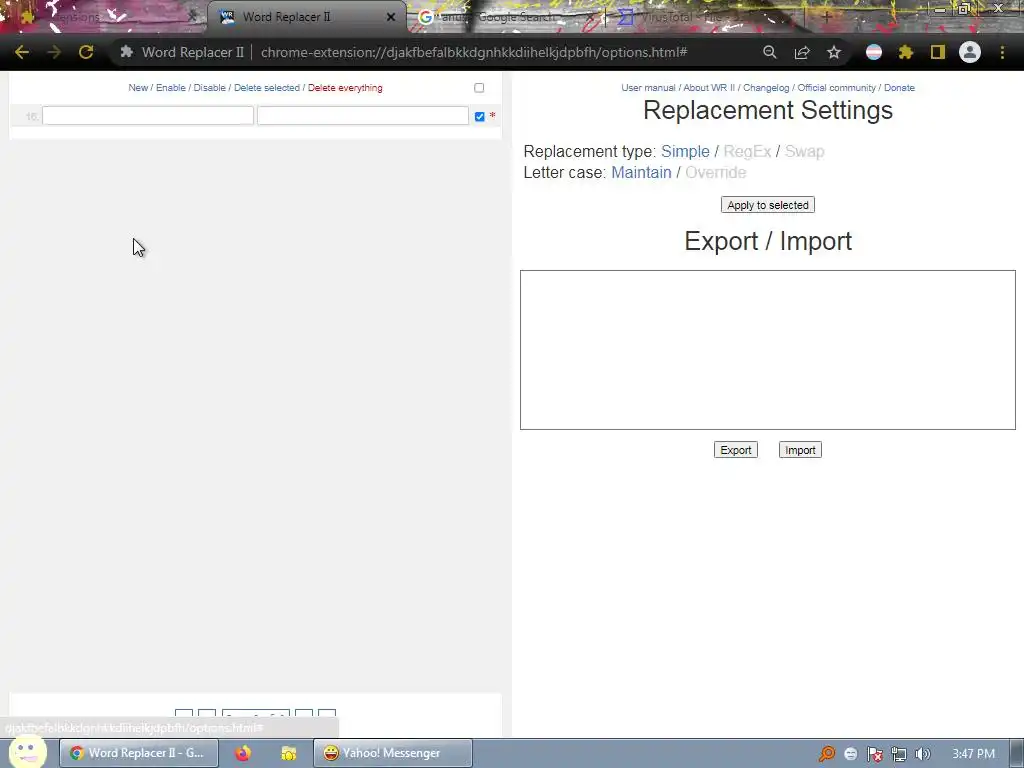The image size is (1024, 768).
Task: Bookmark this page with the star icon
Action: coord(834,52)
